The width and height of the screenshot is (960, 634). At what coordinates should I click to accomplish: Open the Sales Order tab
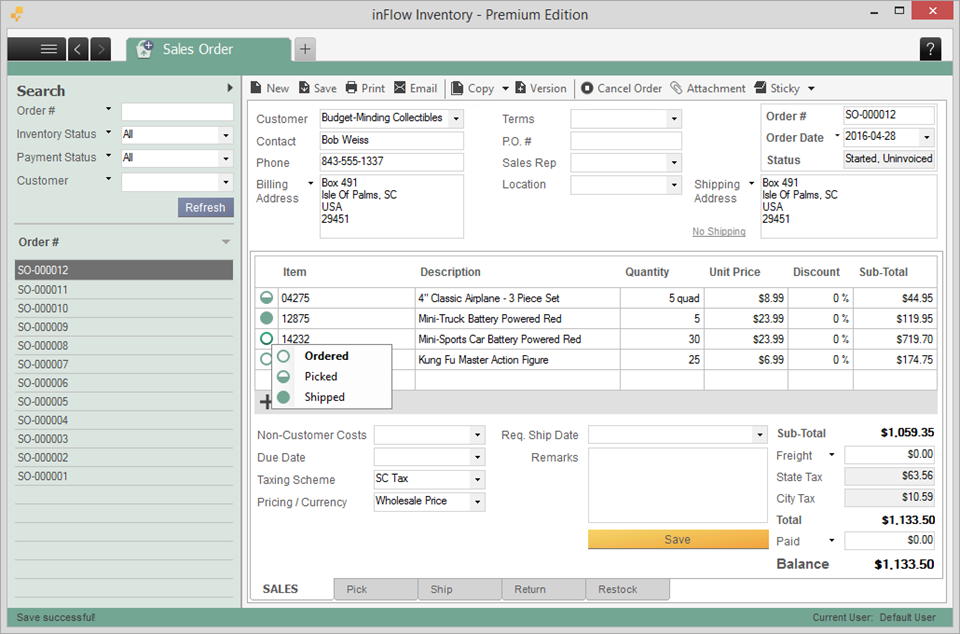tap(208, 49)
